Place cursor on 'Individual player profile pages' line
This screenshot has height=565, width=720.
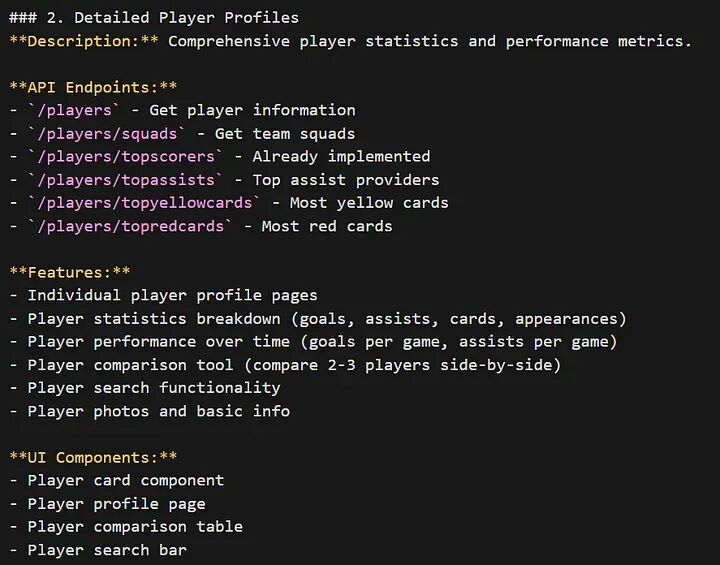[x=172, y=295]
